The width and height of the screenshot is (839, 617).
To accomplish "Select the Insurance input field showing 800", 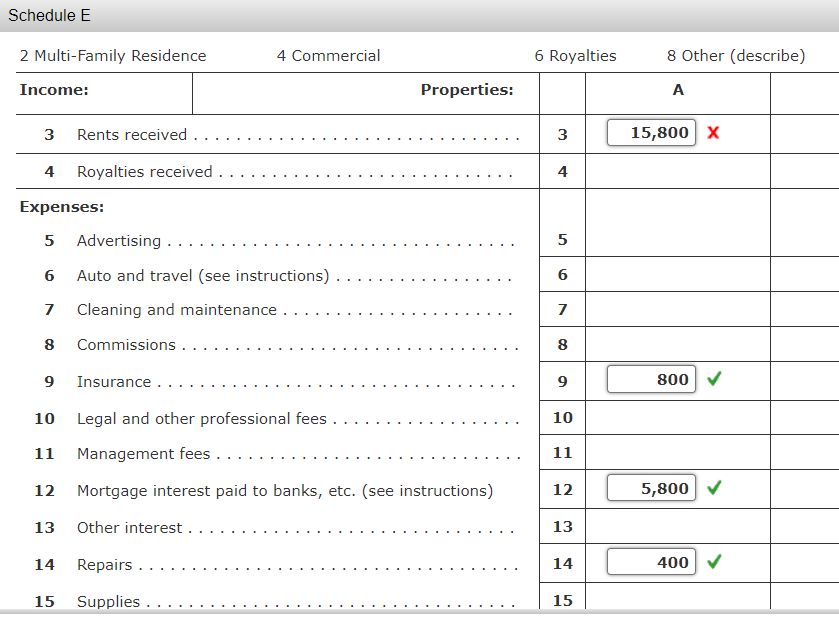I will pyautogui.click(x=650, y=379).
